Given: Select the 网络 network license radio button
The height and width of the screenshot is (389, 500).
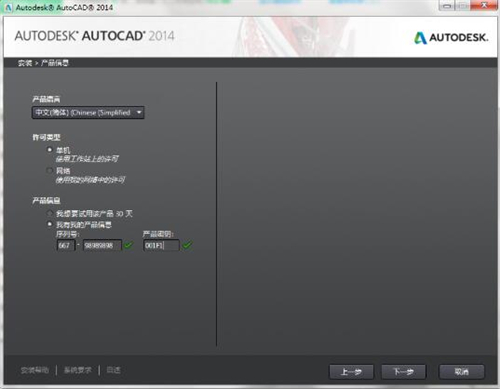Looking at the screenshot, I should pos(50,171).
